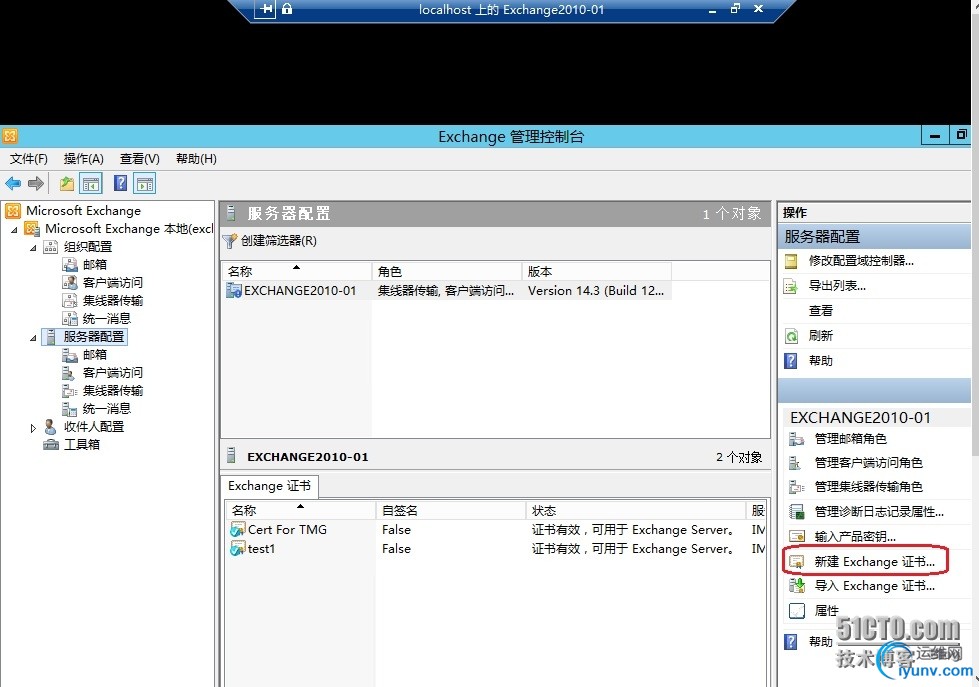Collapse the 服务器配置 tree node
This screenshot has width=979, height=687.
pyautogui.click(x=33, y=338)
